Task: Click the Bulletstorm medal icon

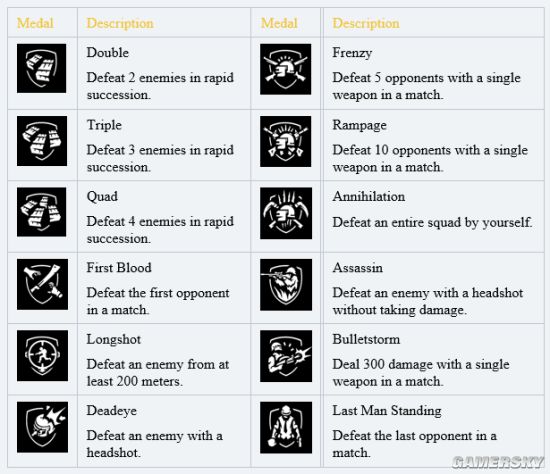Action: tap(286, 356)
